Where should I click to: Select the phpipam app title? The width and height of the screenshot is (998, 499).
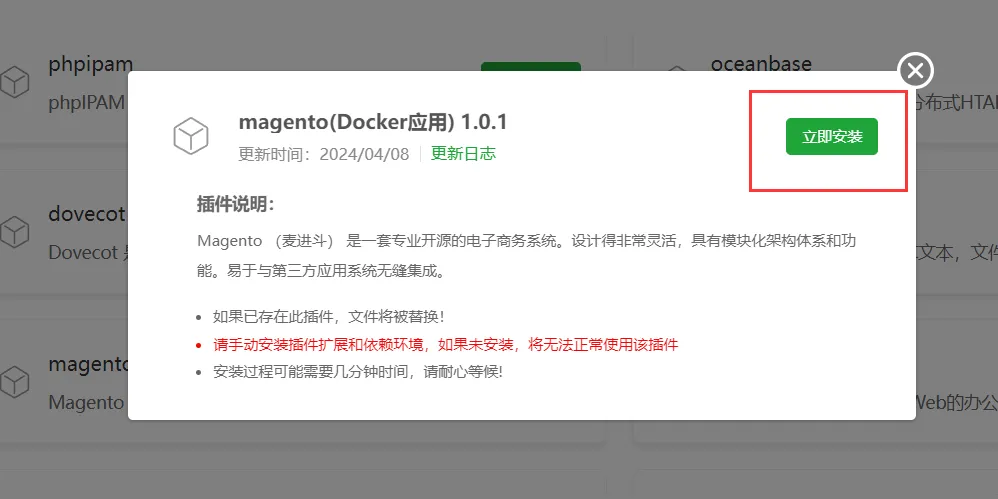[x=90, y=64]
